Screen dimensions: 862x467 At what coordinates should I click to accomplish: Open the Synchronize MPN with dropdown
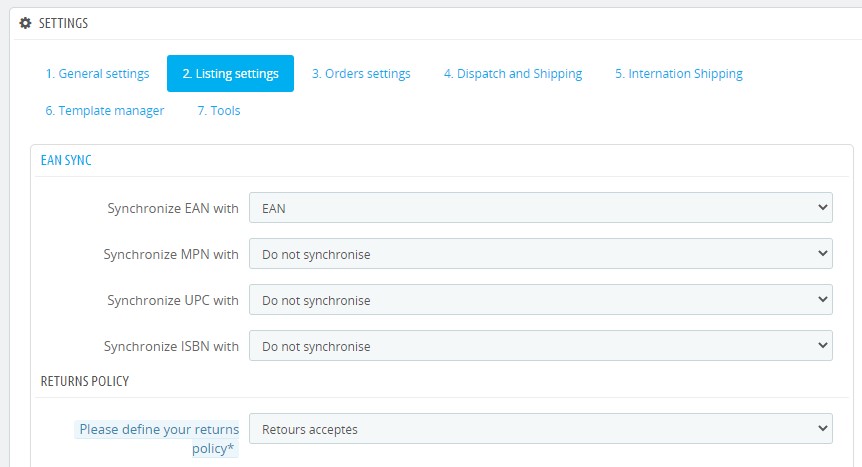(540, 254)
